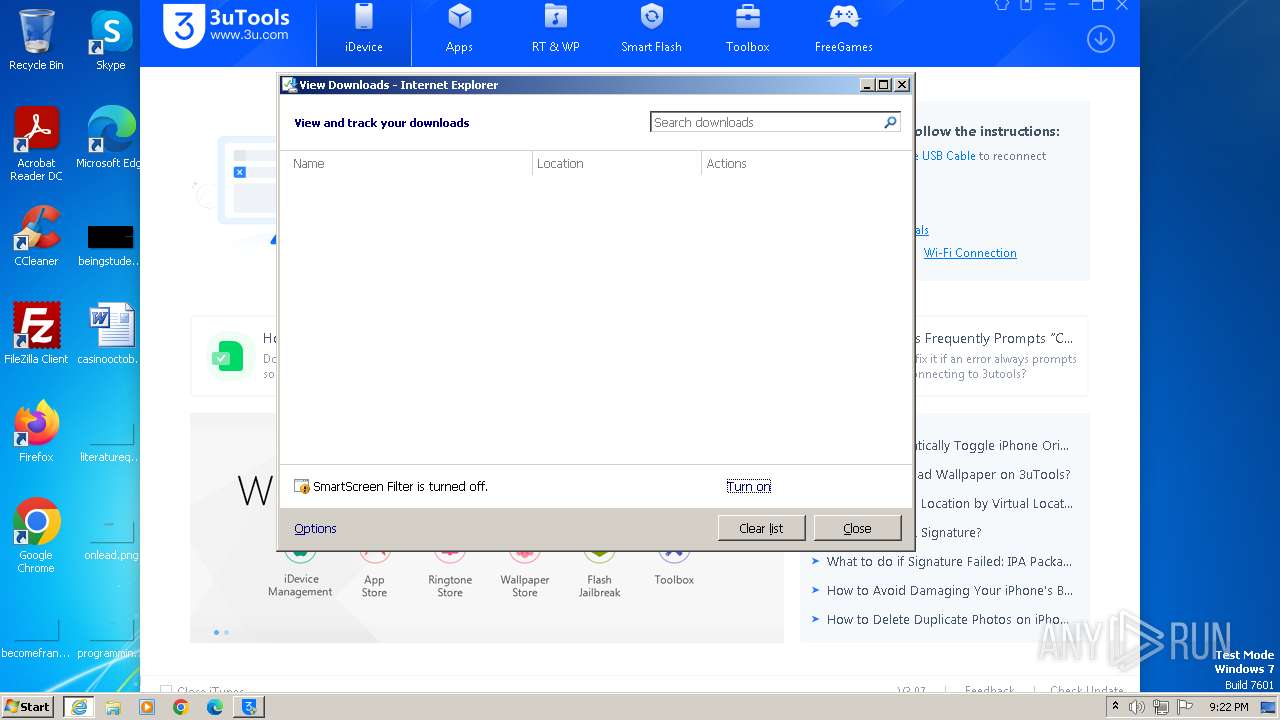Click the 3uTools taskbar button
This screenshot has width=1280, height=720.
coord(248,707)
